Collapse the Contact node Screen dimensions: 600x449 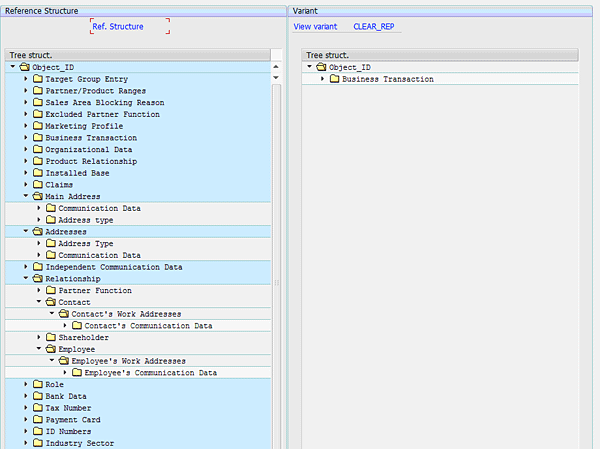coord(39,302)
